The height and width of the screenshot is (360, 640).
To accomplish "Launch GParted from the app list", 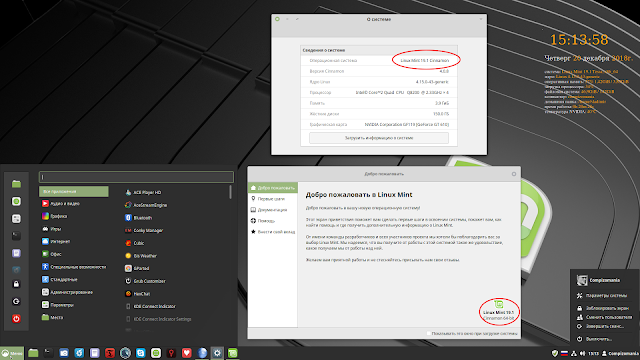I will tap(137, 268).
